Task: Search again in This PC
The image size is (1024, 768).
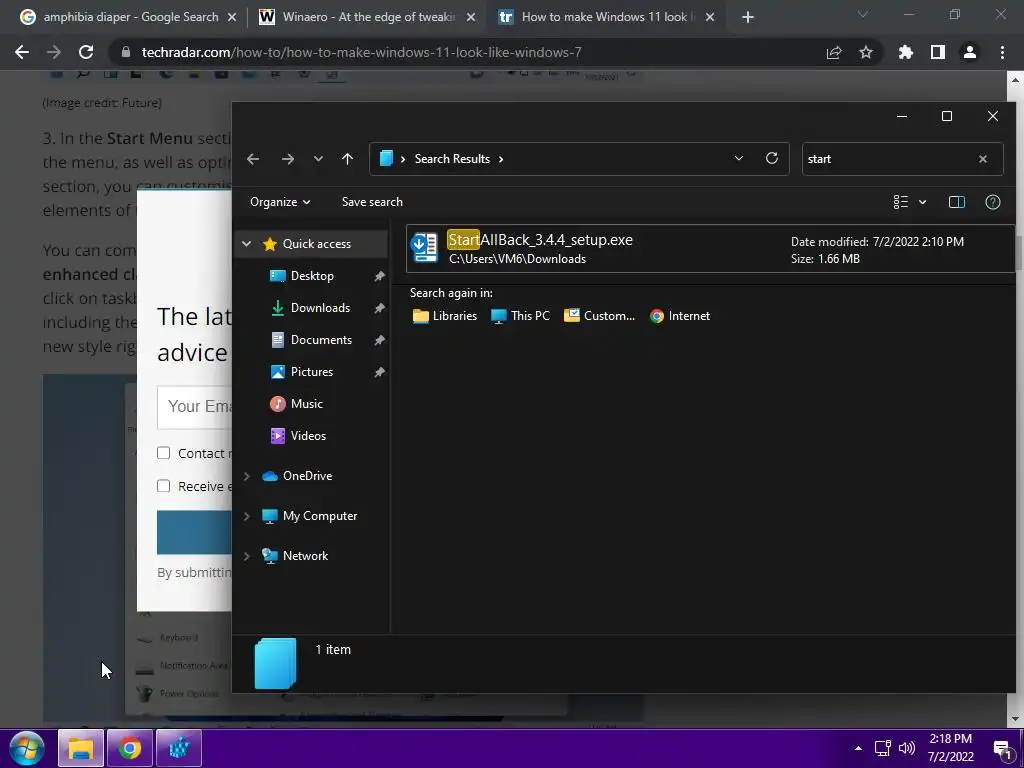Action: 520,316
